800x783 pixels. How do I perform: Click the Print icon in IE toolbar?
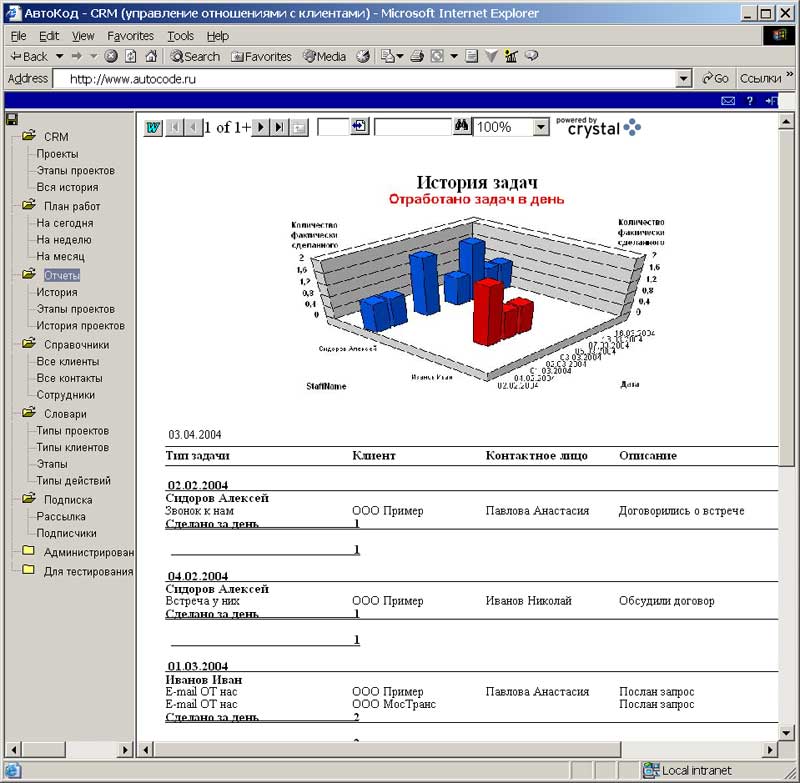417,57
